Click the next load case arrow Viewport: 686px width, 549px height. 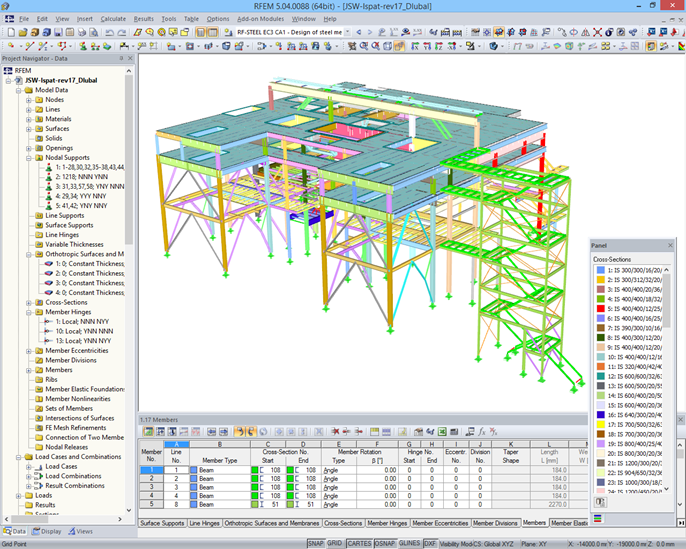370,32
